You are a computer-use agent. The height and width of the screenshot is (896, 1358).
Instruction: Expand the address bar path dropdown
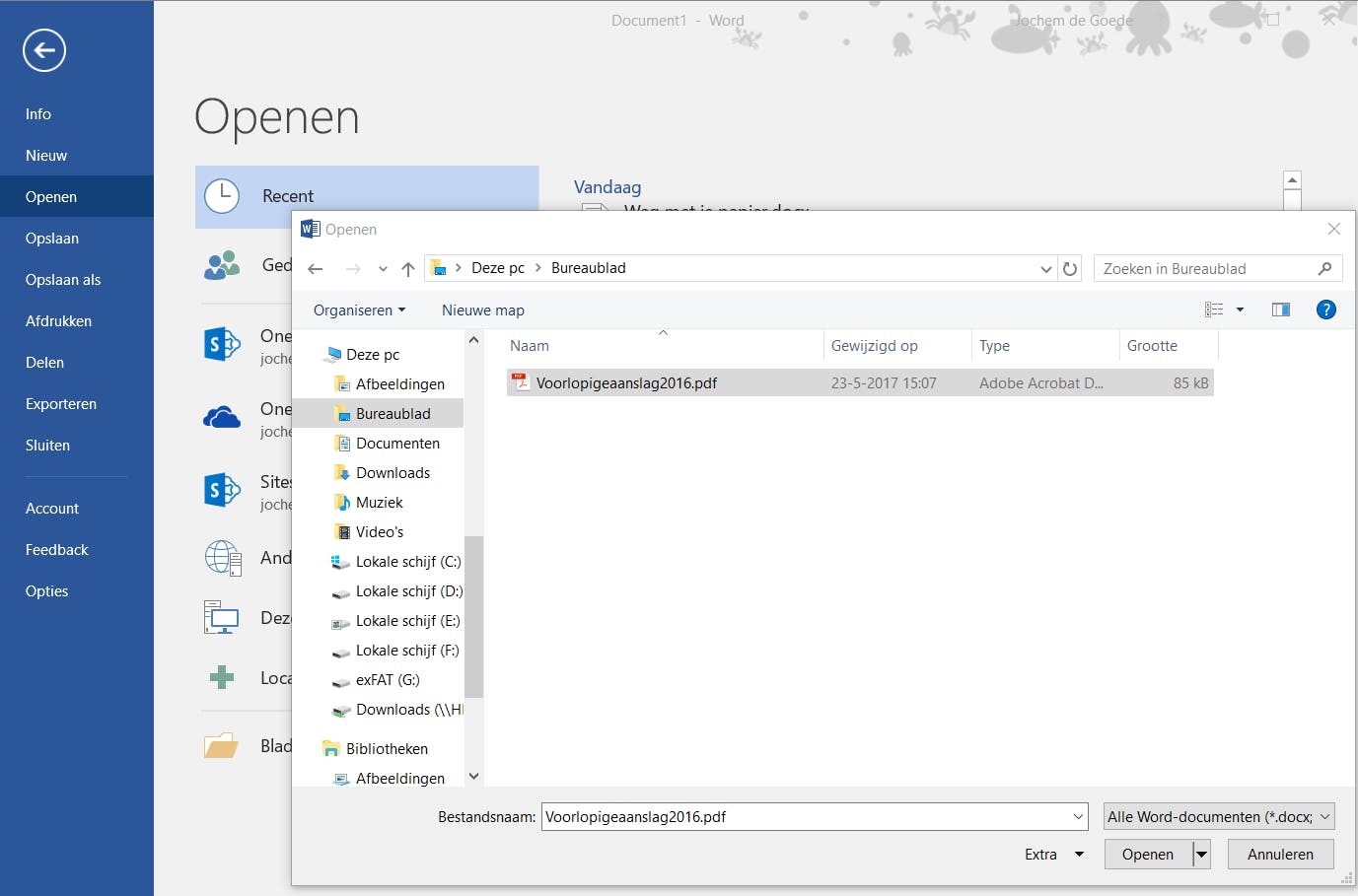tap(1046, 269)
